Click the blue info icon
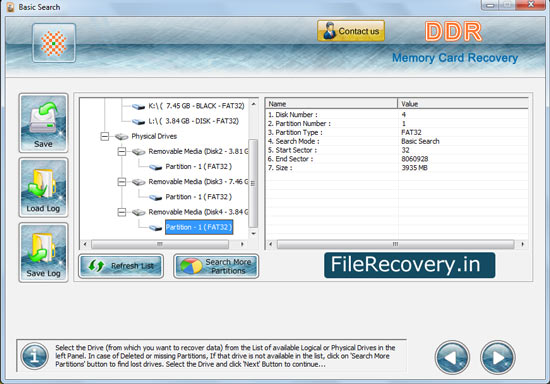 (34, 356)
